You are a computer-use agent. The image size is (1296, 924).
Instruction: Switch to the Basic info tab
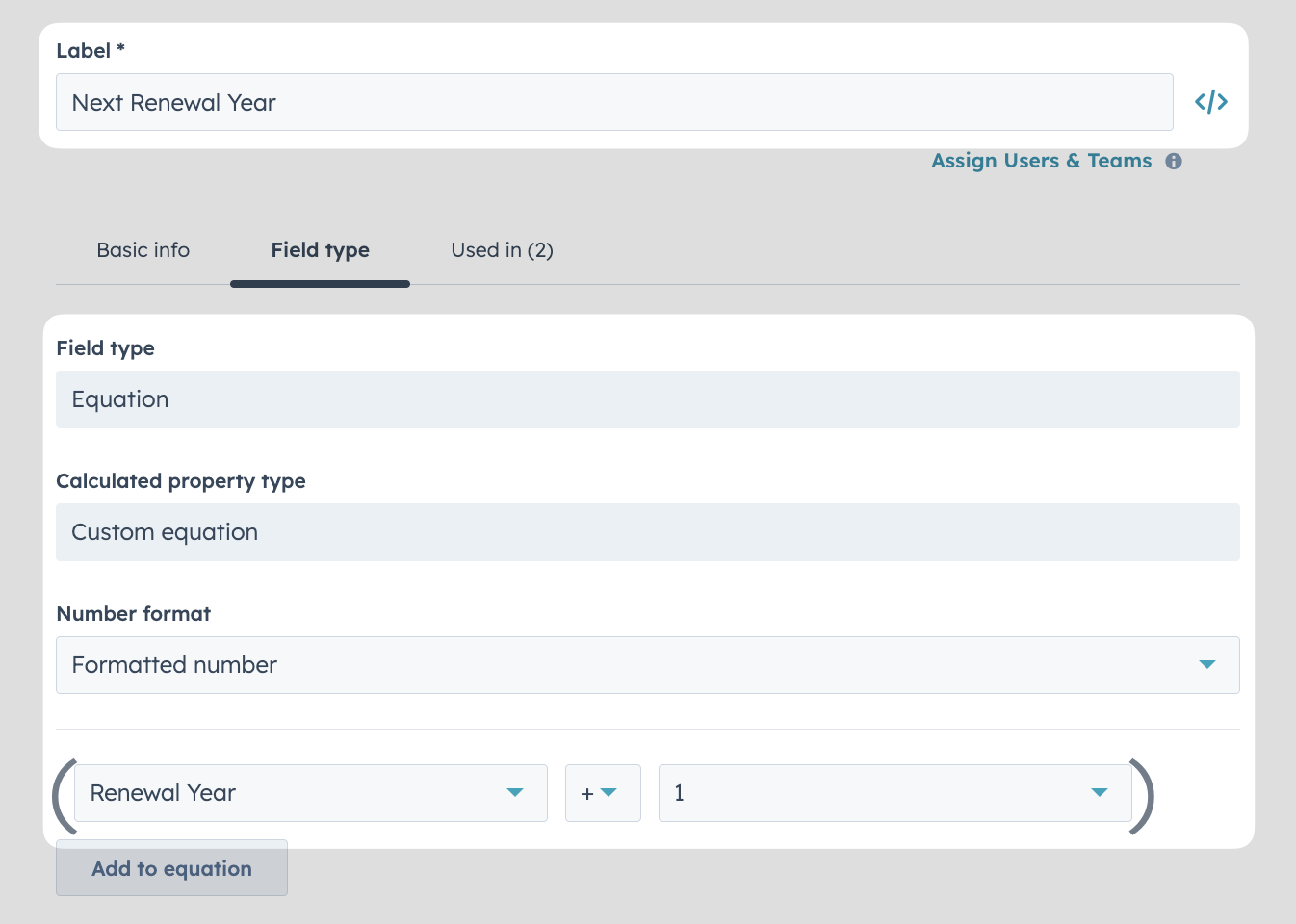(x=143, y=250)
